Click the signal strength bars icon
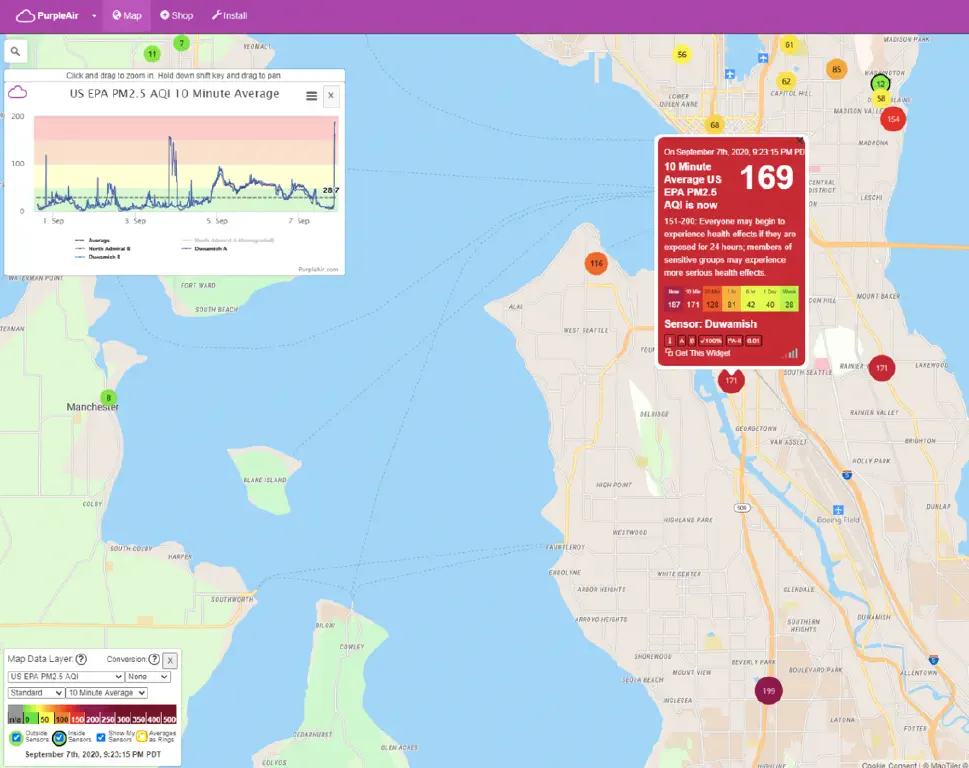The width and height of the screenshot is (969, 768). [790, 354]
